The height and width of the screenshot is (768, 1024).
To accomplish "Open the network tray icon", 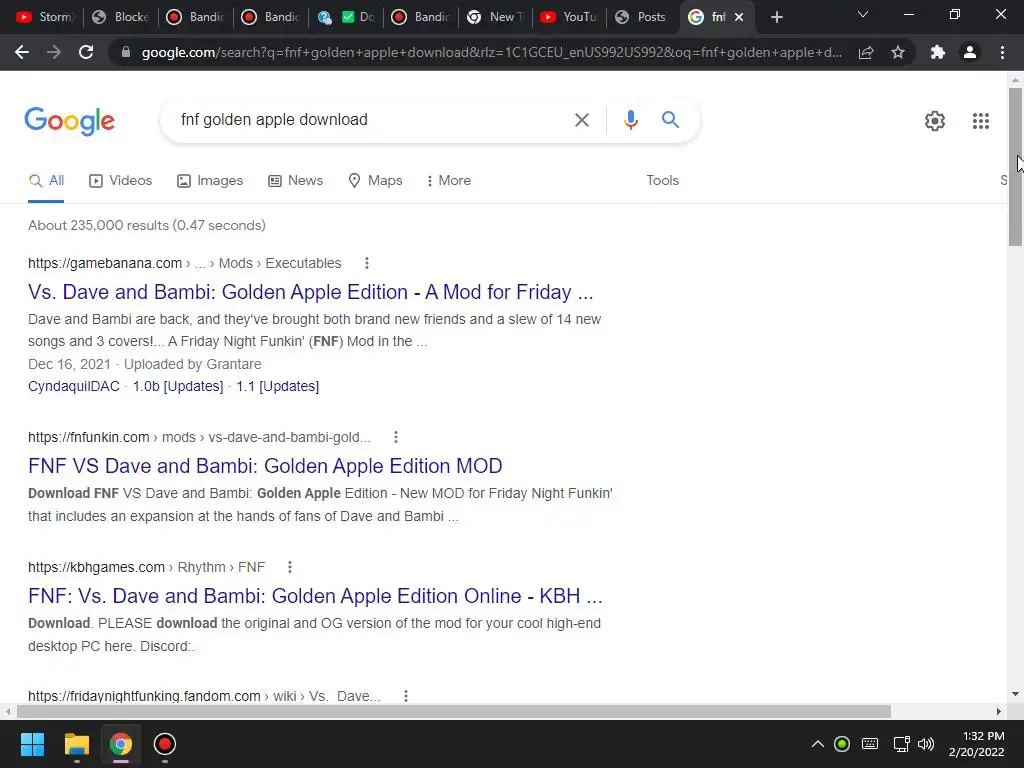I will click(x=901, y=744).
